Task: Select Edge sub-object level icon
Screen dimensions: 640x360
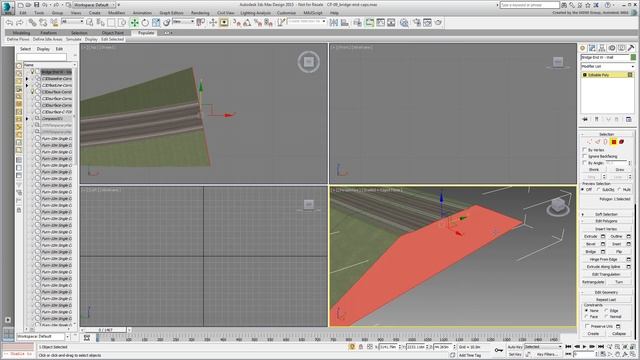Action: tap(598, 142)
